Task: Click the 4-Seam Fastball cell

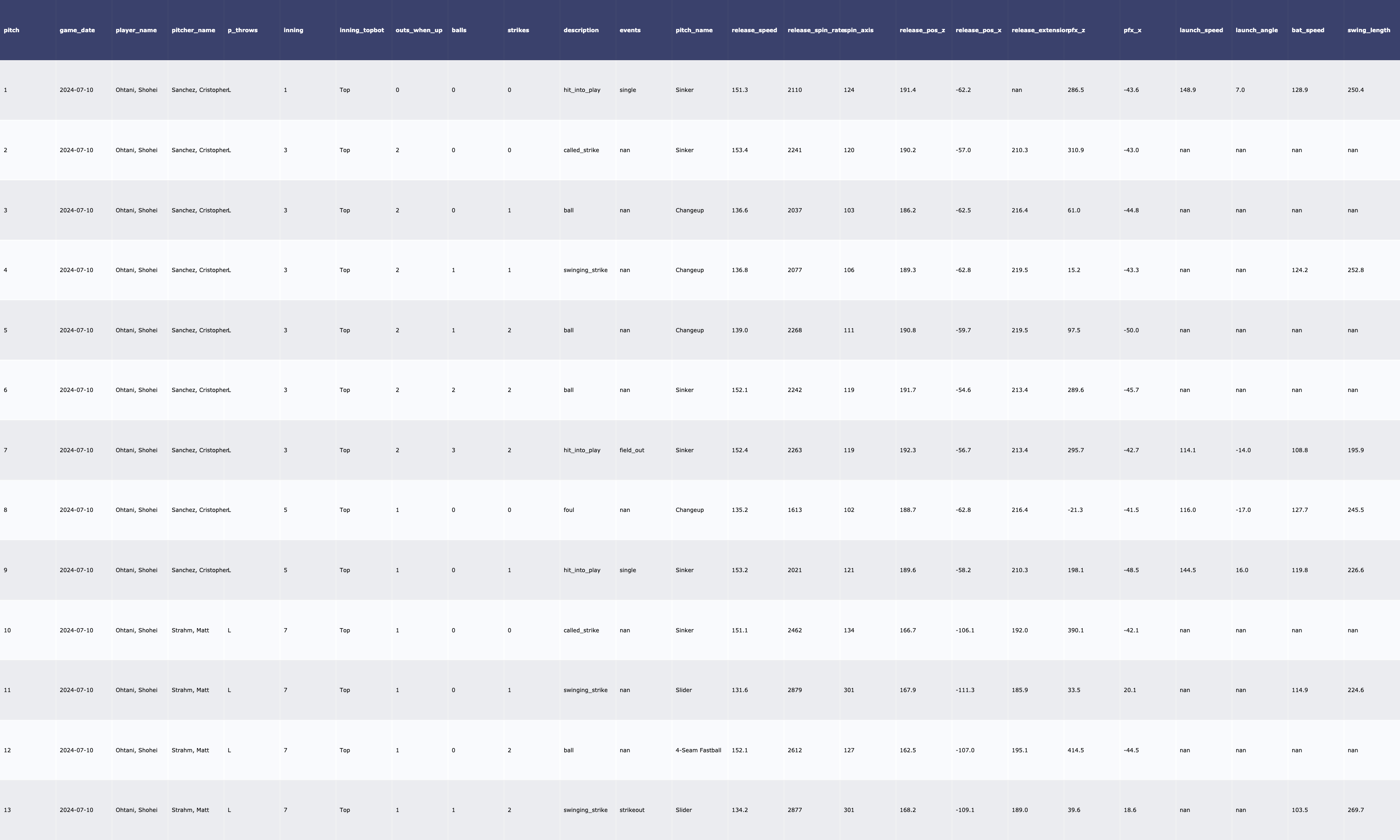Action: (x=698, y=750)
